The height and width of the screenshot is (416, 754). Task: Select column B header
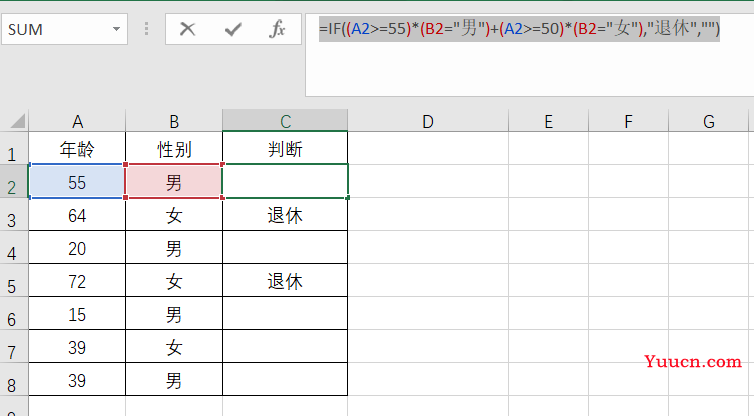[x=174, y=122]
